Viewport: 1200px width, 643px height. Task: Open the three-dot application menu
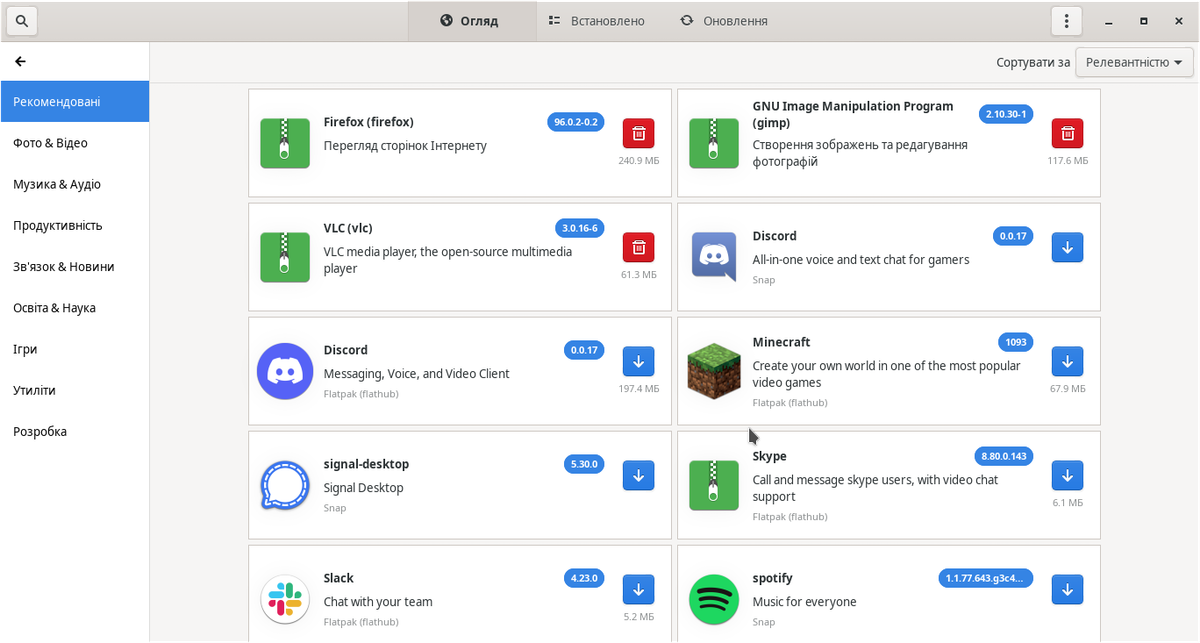point(1067,21)
